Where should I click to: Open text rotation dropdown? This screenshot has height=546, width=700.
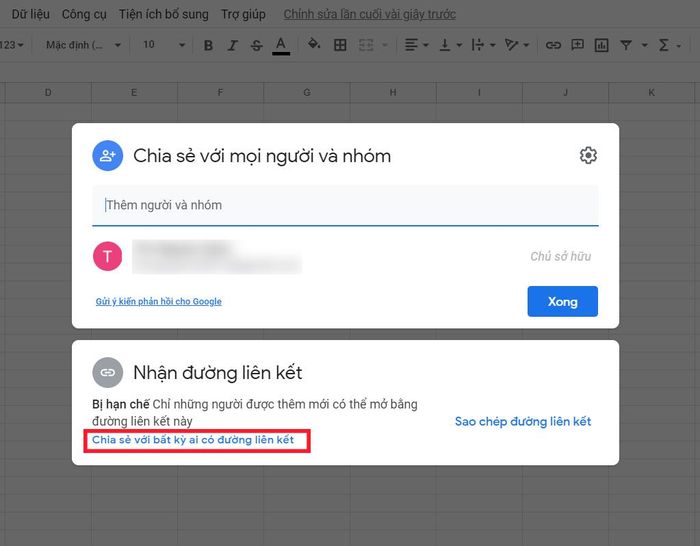tap(517, 45)
